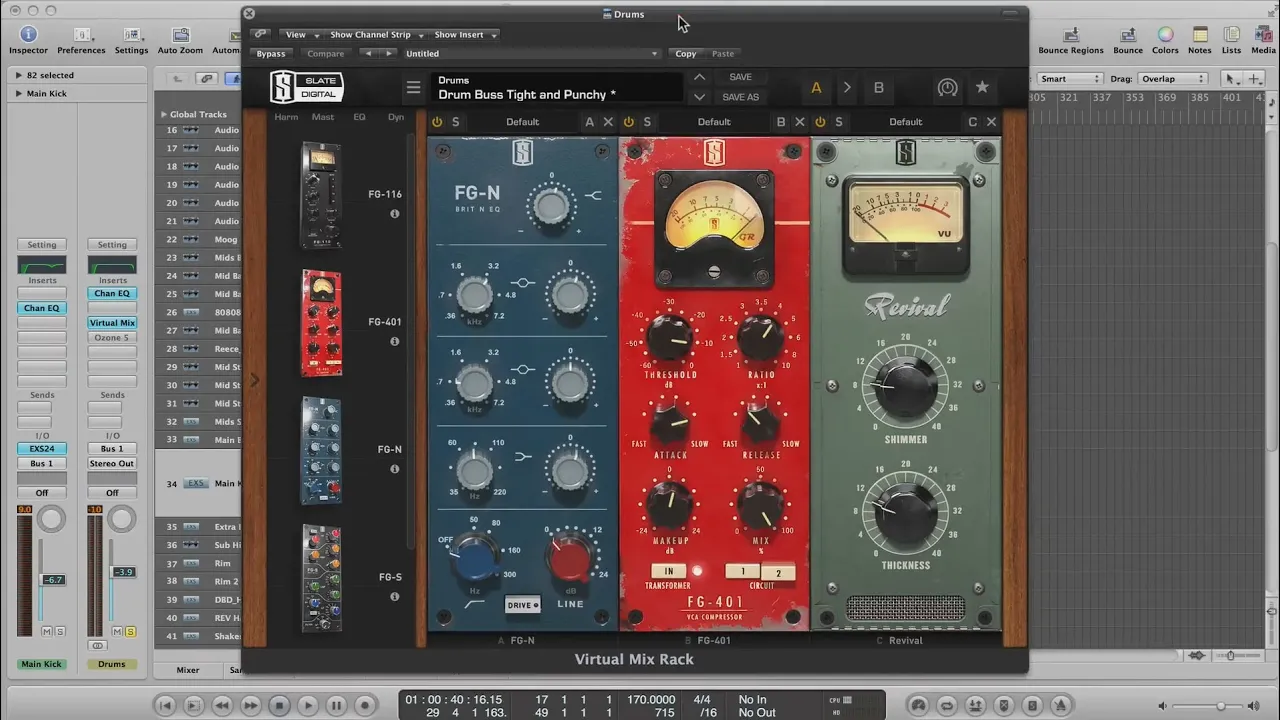Select the B comparison setting
Screen dimensions: 1280x720
pyautogui.click(x=879, y=88)
